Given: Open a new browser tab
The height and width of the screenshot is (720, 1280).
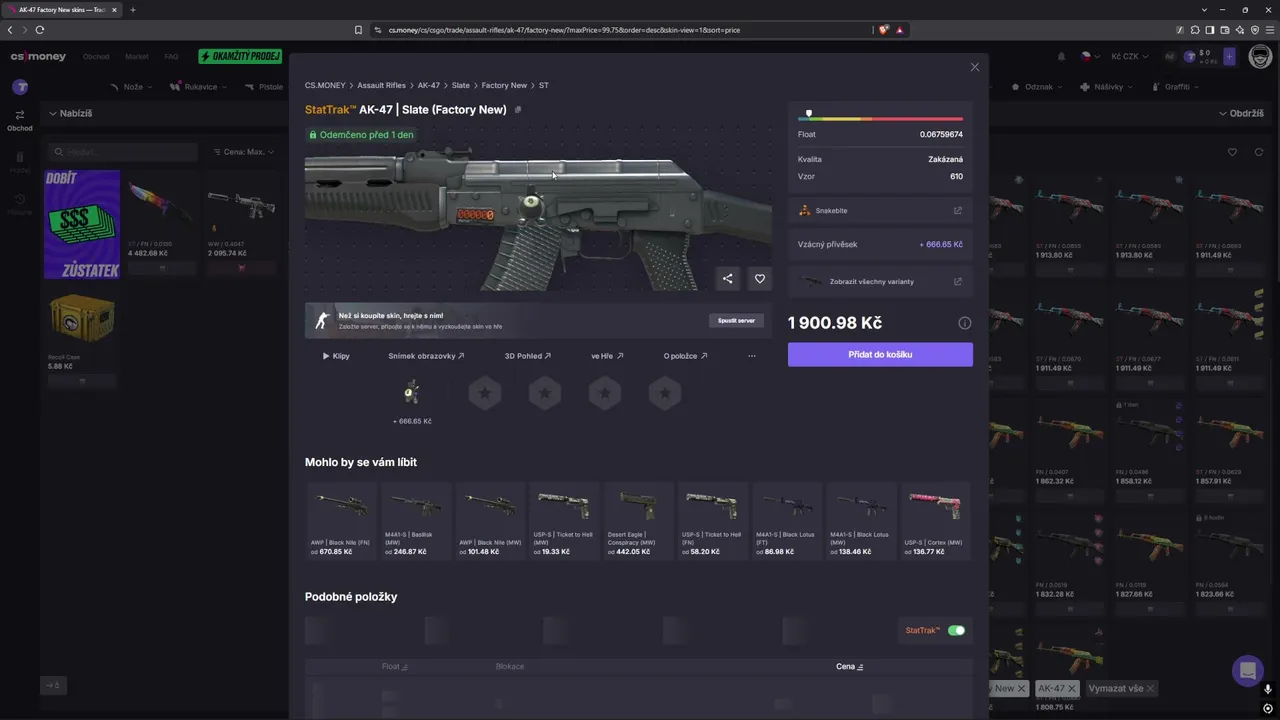Looking at the screenshot, I should (132, 10).
